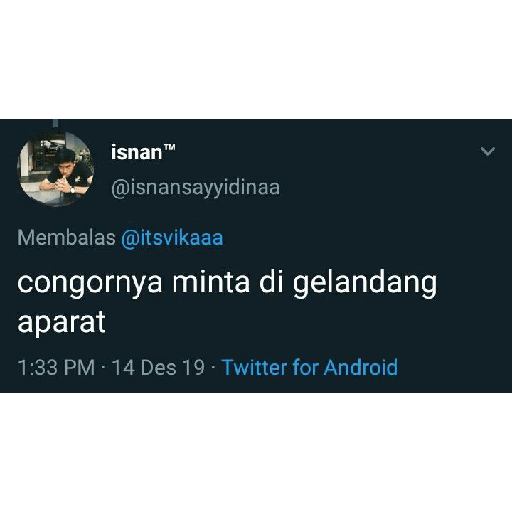Click the word aparat in the tweet
The height and width of the screenshot is (512, 512).
(x=62, y=322)
